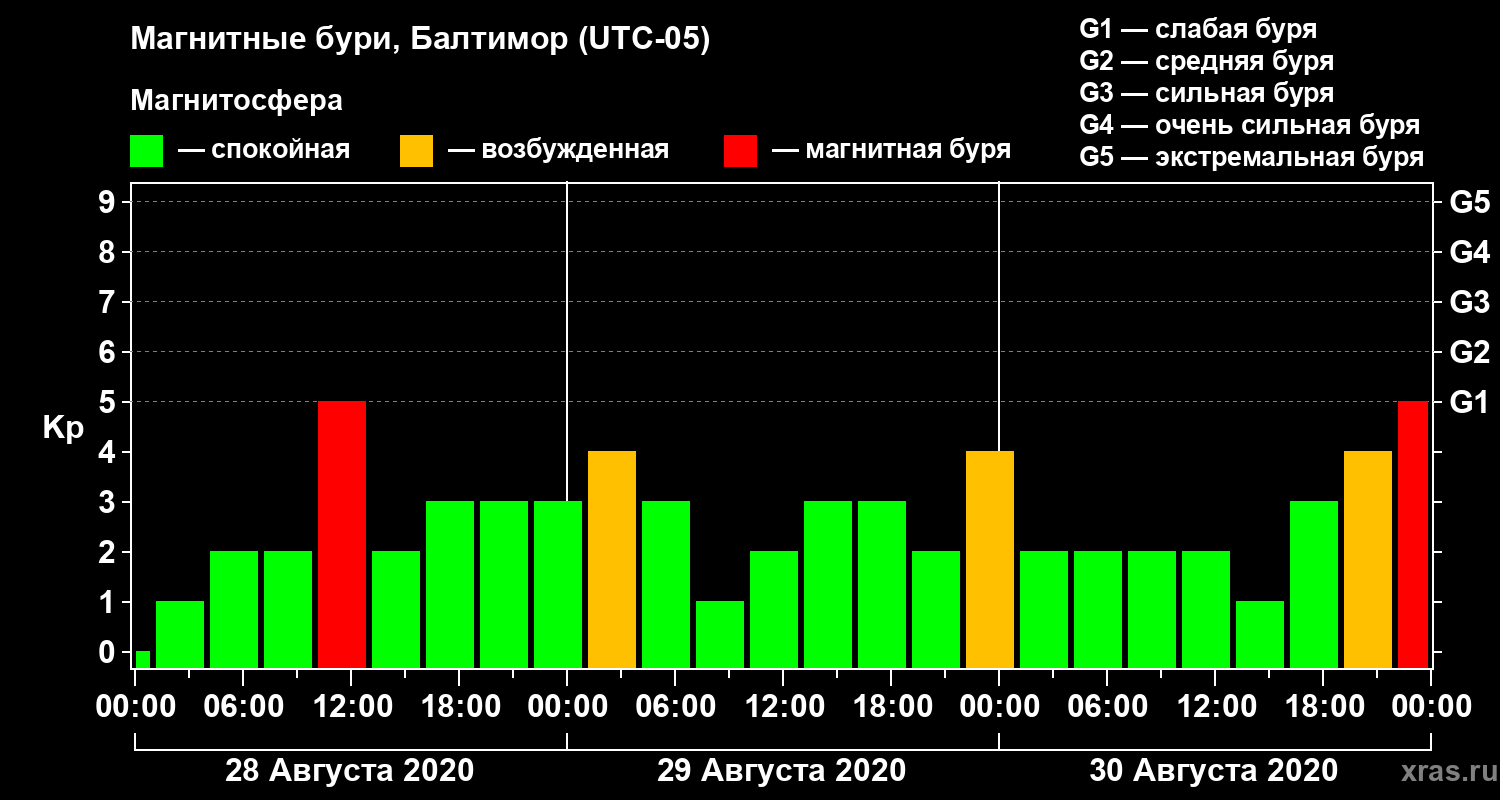Screen dimensions: 1500x800
Task: Click the '30 Августа 2020' date label
Action: (1214, 771)
